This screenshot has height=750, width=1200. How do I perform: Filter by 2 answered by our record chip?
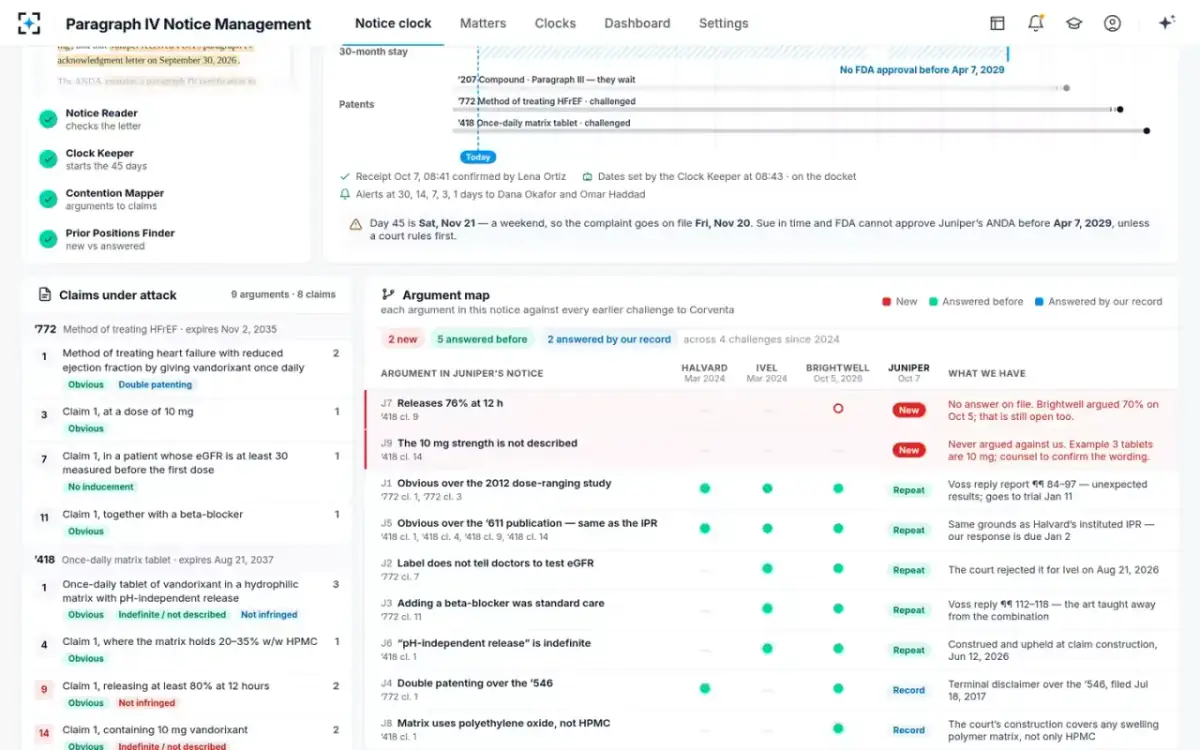pyautogui.click(x=609, y=339)
